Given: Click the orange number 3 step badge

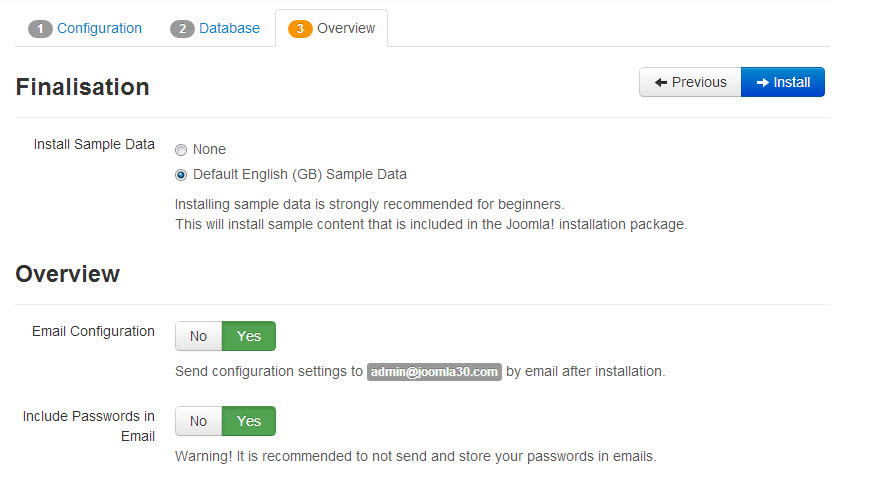Looking at the screenshot, I should (300, 29).
